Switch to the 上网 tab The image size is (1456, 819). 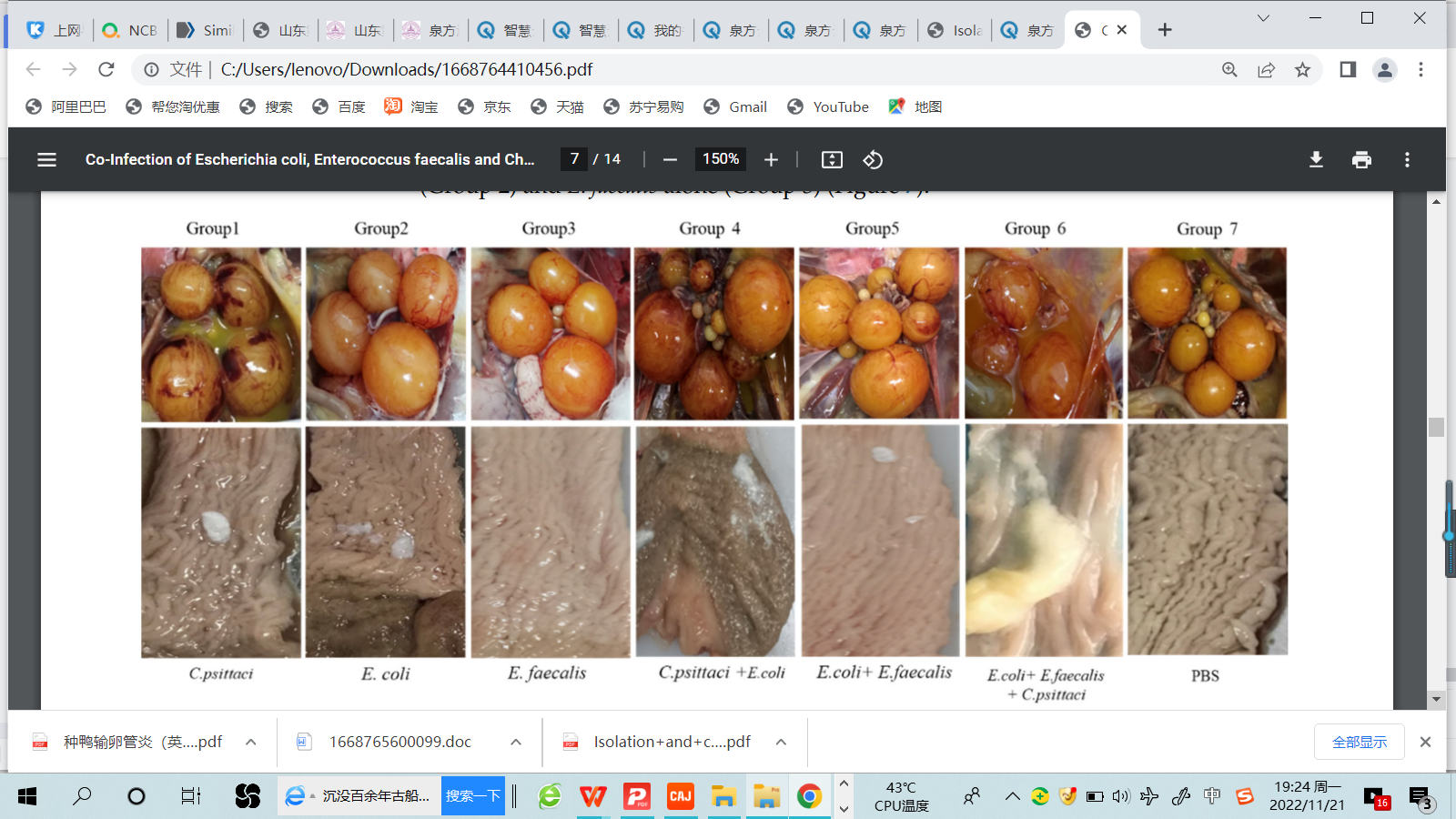[x=55, y=30]
